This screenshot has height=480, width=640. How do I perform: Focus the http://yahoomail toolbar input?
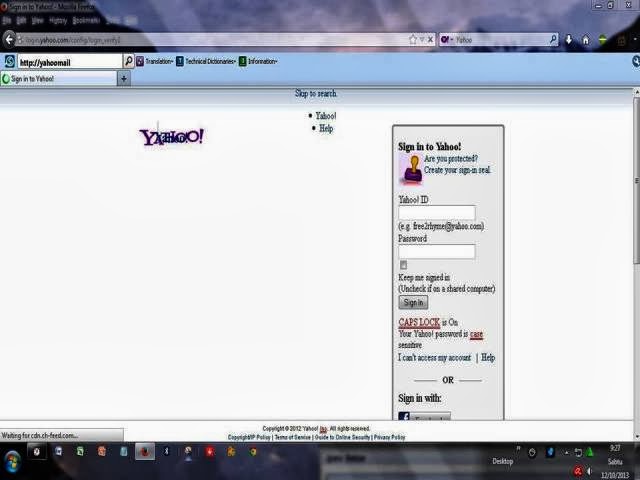pos(69,62)
